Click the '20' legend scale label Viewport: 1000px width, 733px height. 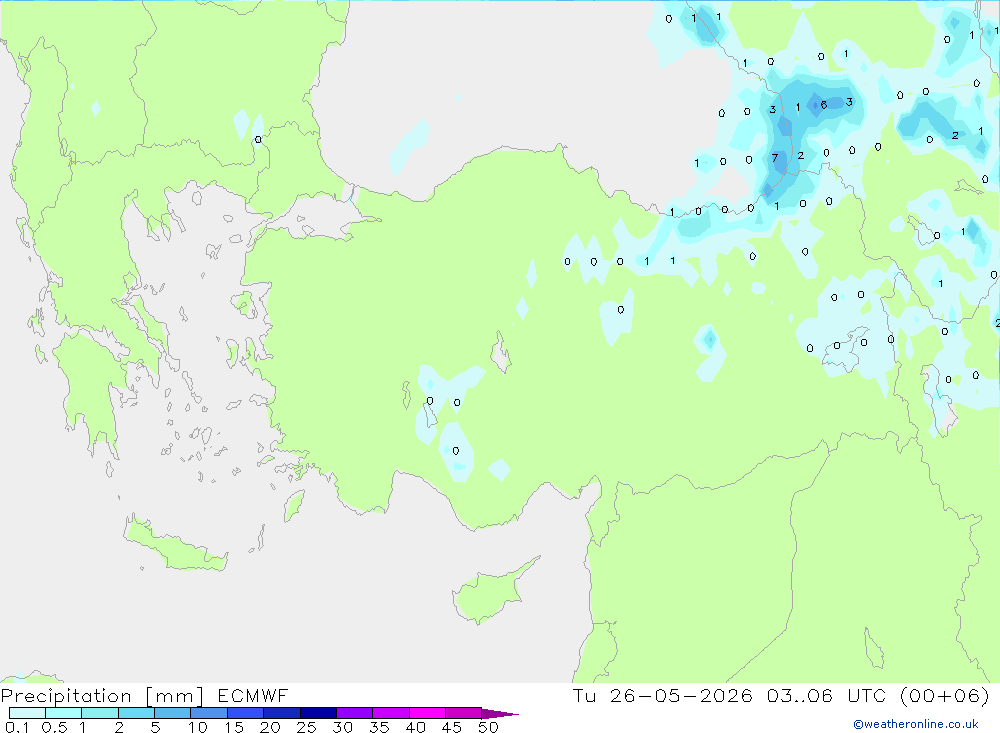[x=270, y=727]
